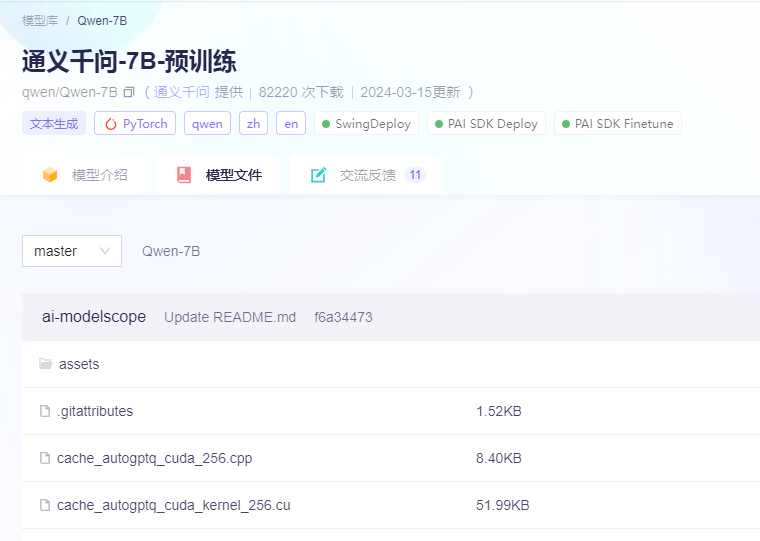This screenshot has height=541, width=760.
Task: Click the 文本生成 tag
Action: click(x=54, y=124)
